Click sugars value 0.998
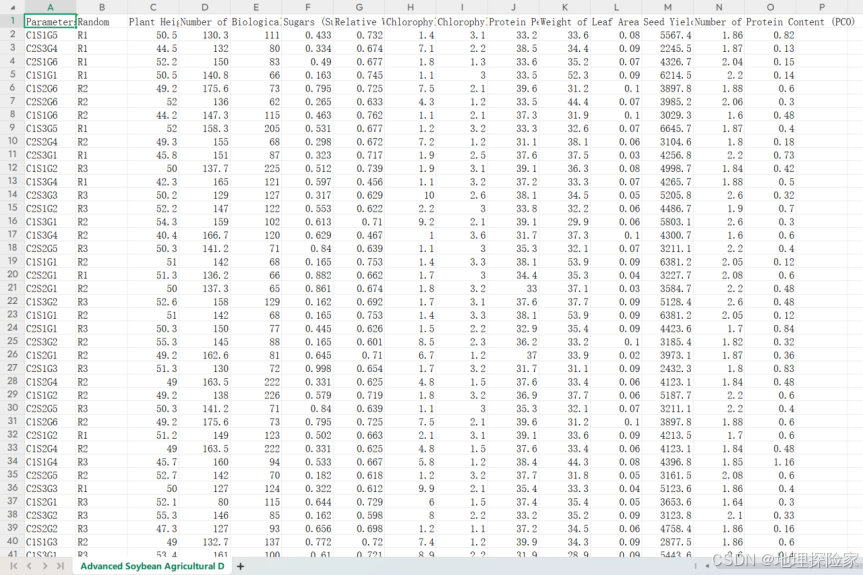 tap(308, 369)
